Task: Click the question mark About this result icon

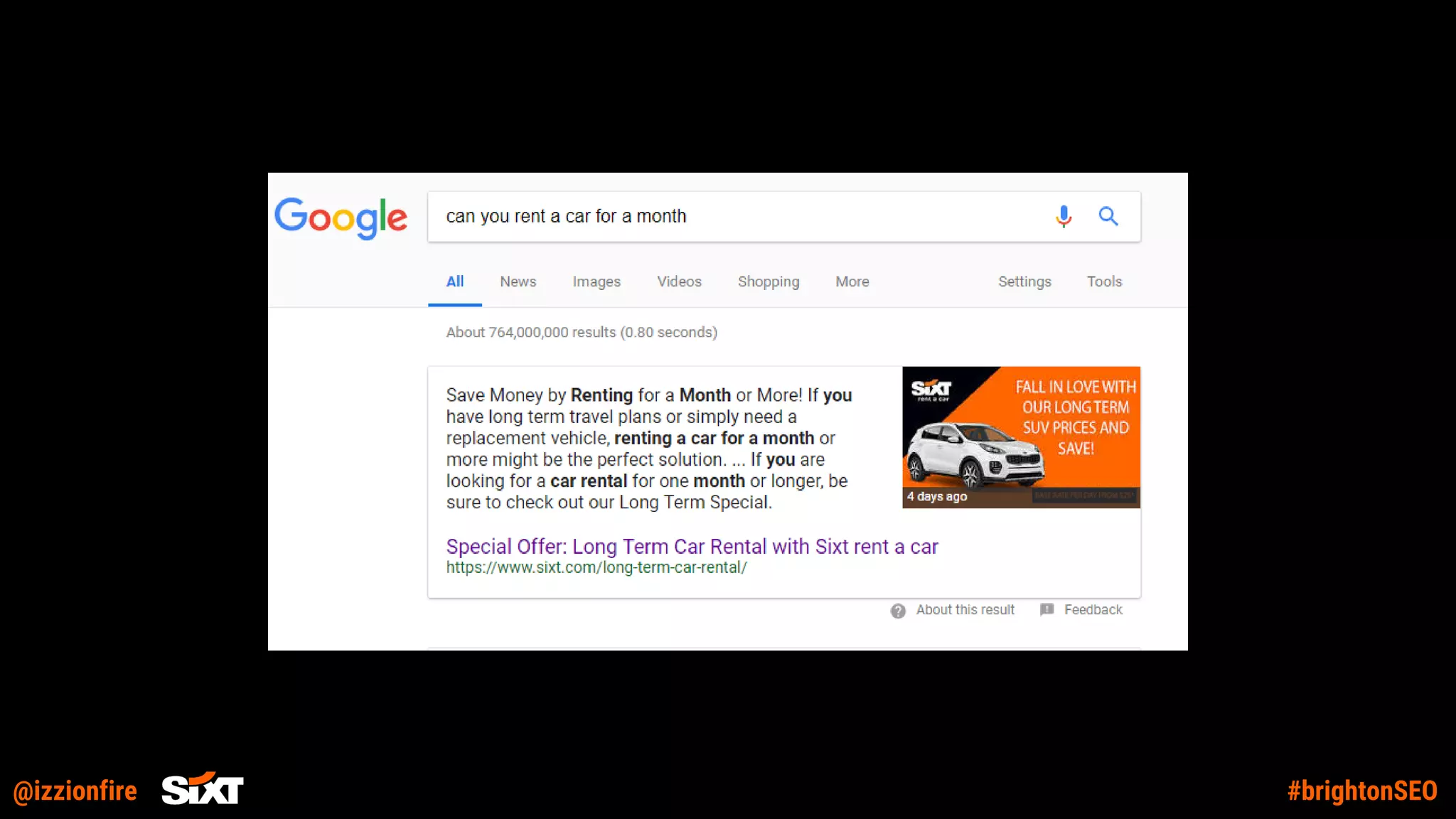Action: (898, 611)
